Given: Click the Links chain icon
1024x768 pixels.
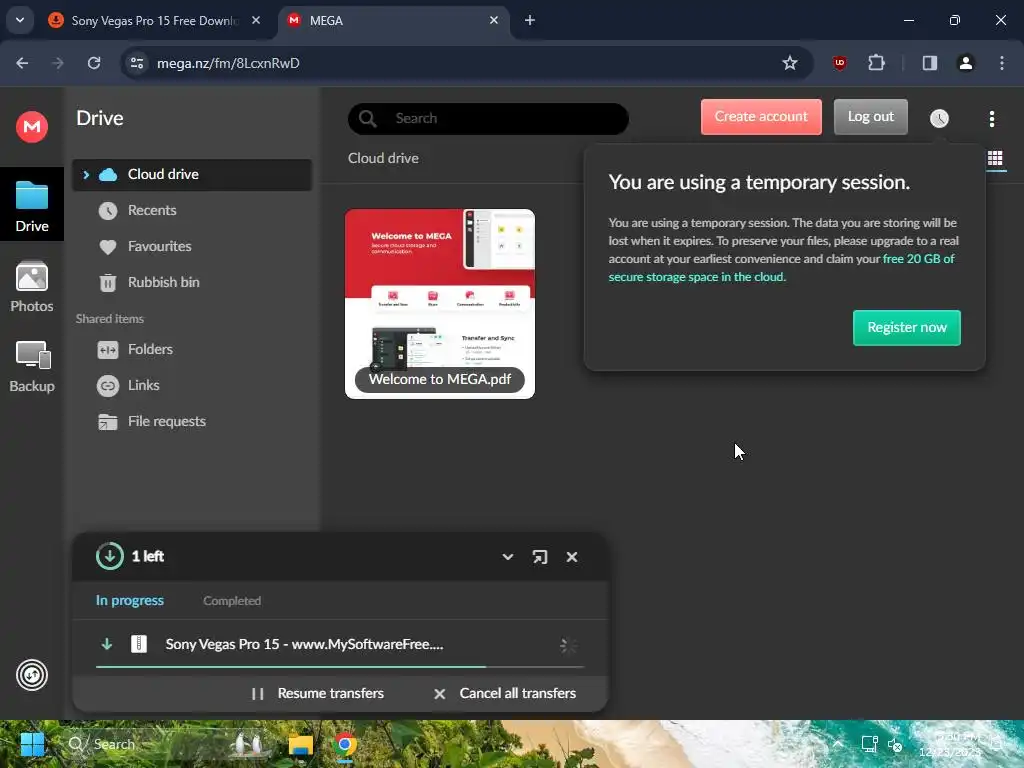Looking at the screenshot, I should 108,386.
